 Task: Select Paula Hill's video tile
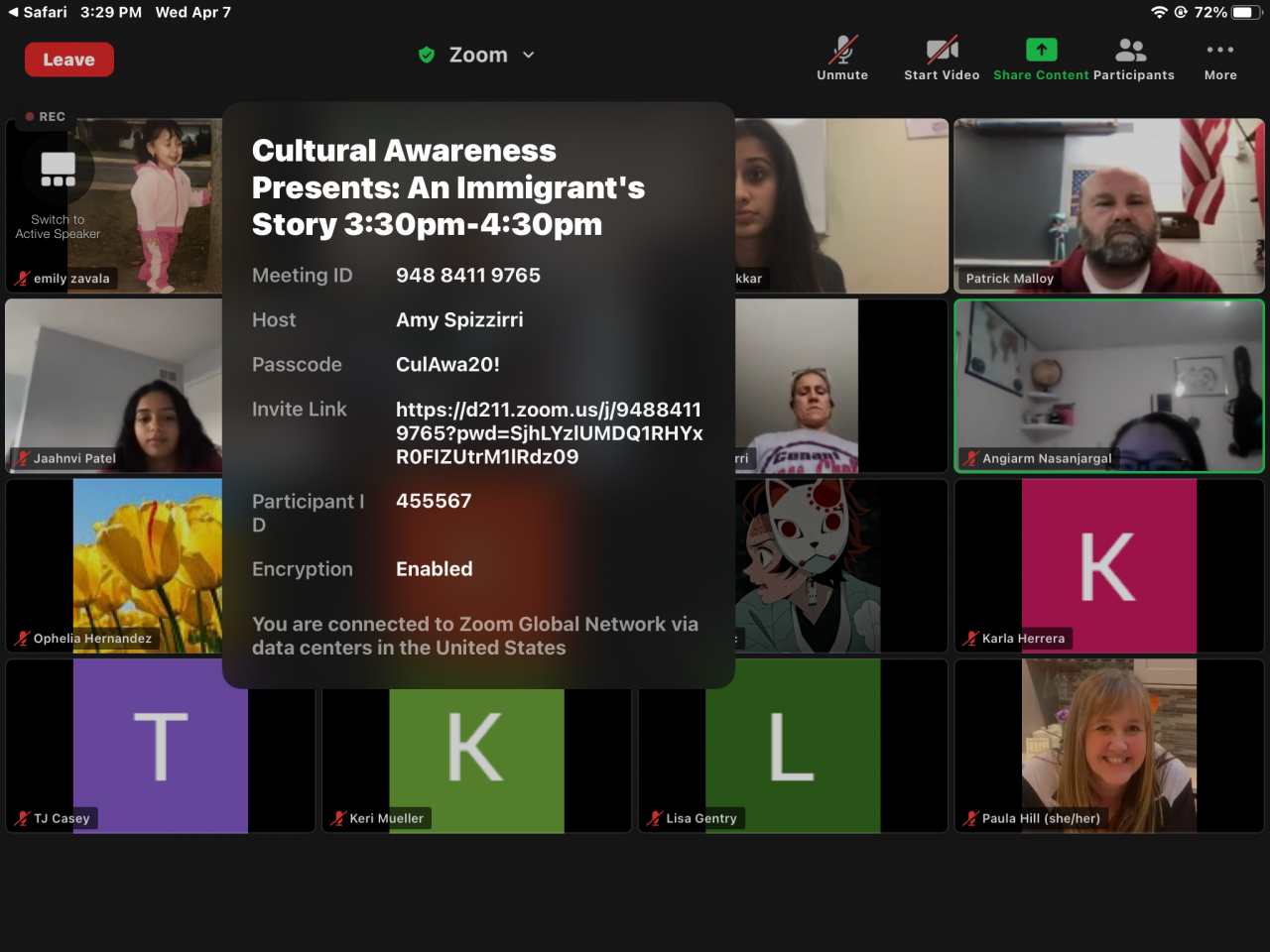[1109, 746]
